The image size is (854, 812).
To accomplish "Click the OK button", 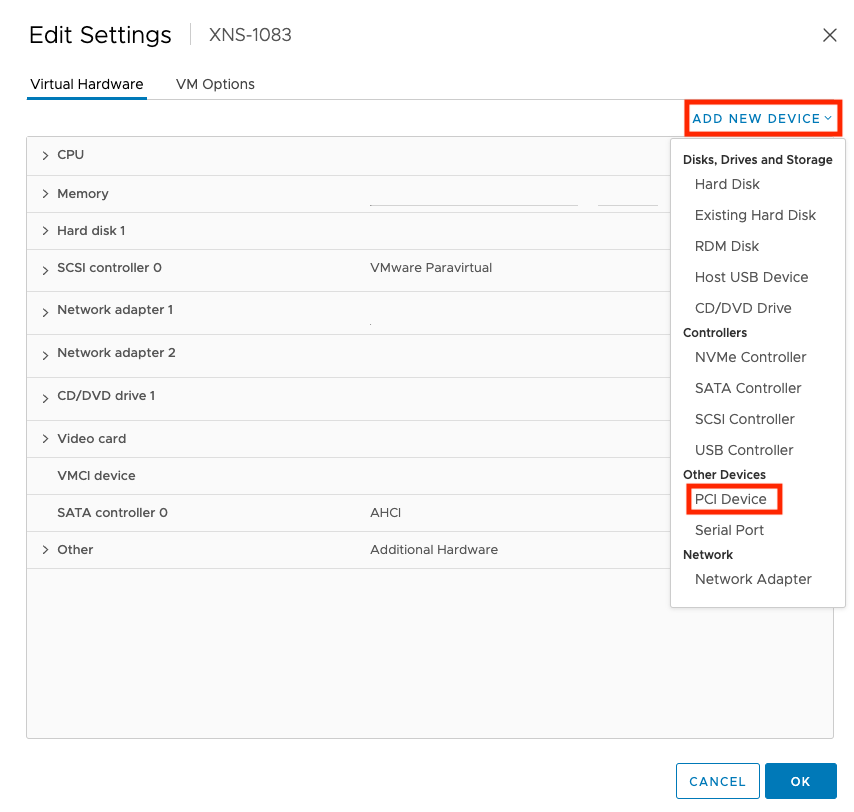I will (x=800, y=781).
